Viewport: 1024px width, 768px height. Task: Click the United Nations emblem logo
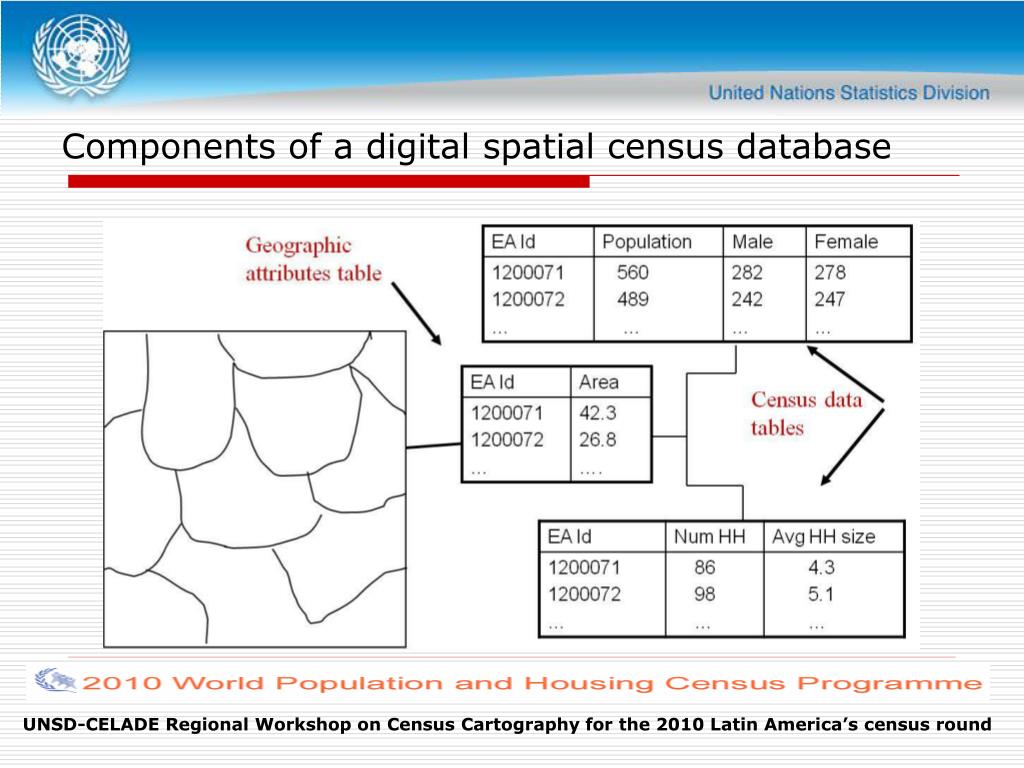click(81, 56)
